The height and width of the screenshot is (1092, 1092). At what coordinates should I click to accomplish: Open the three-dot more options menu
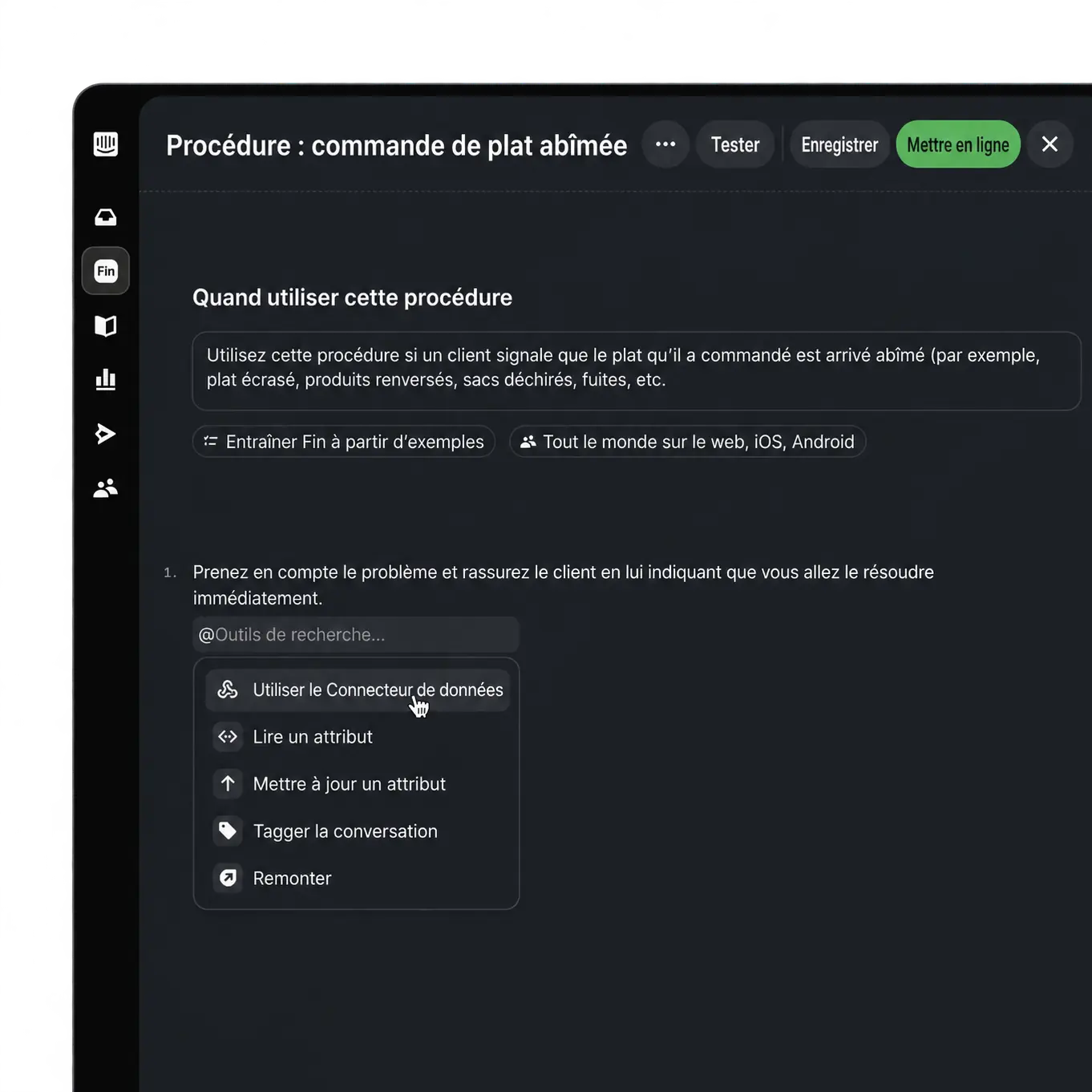[665, 144]
